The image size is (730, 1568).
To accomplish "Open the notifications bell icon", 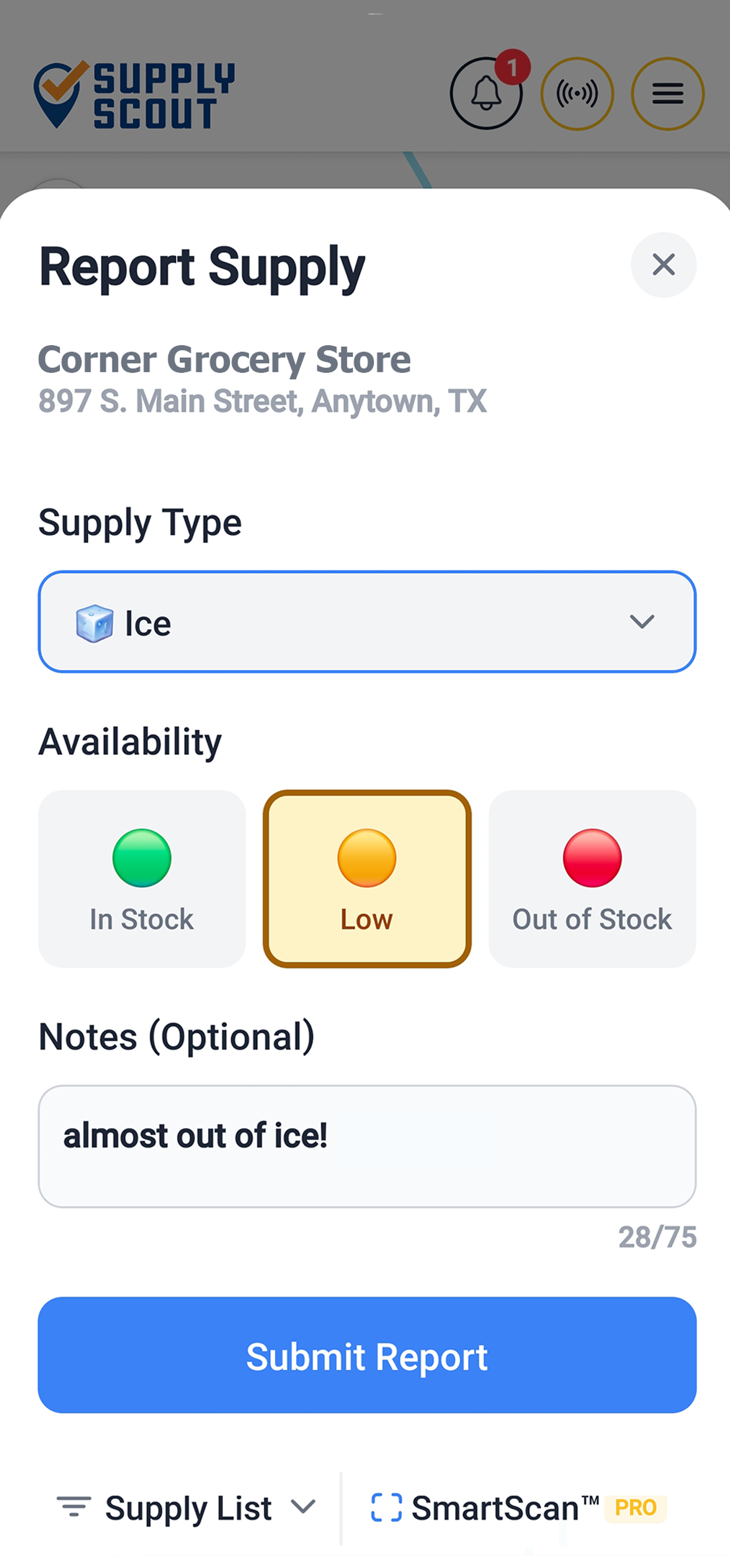I will pos(486,94).
